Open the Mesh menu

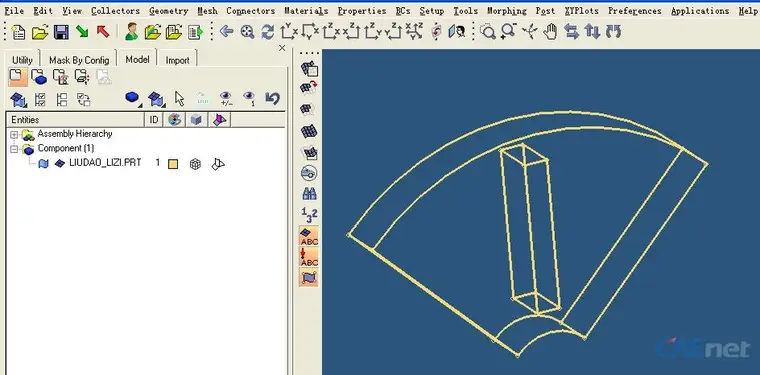click(207, 11)
